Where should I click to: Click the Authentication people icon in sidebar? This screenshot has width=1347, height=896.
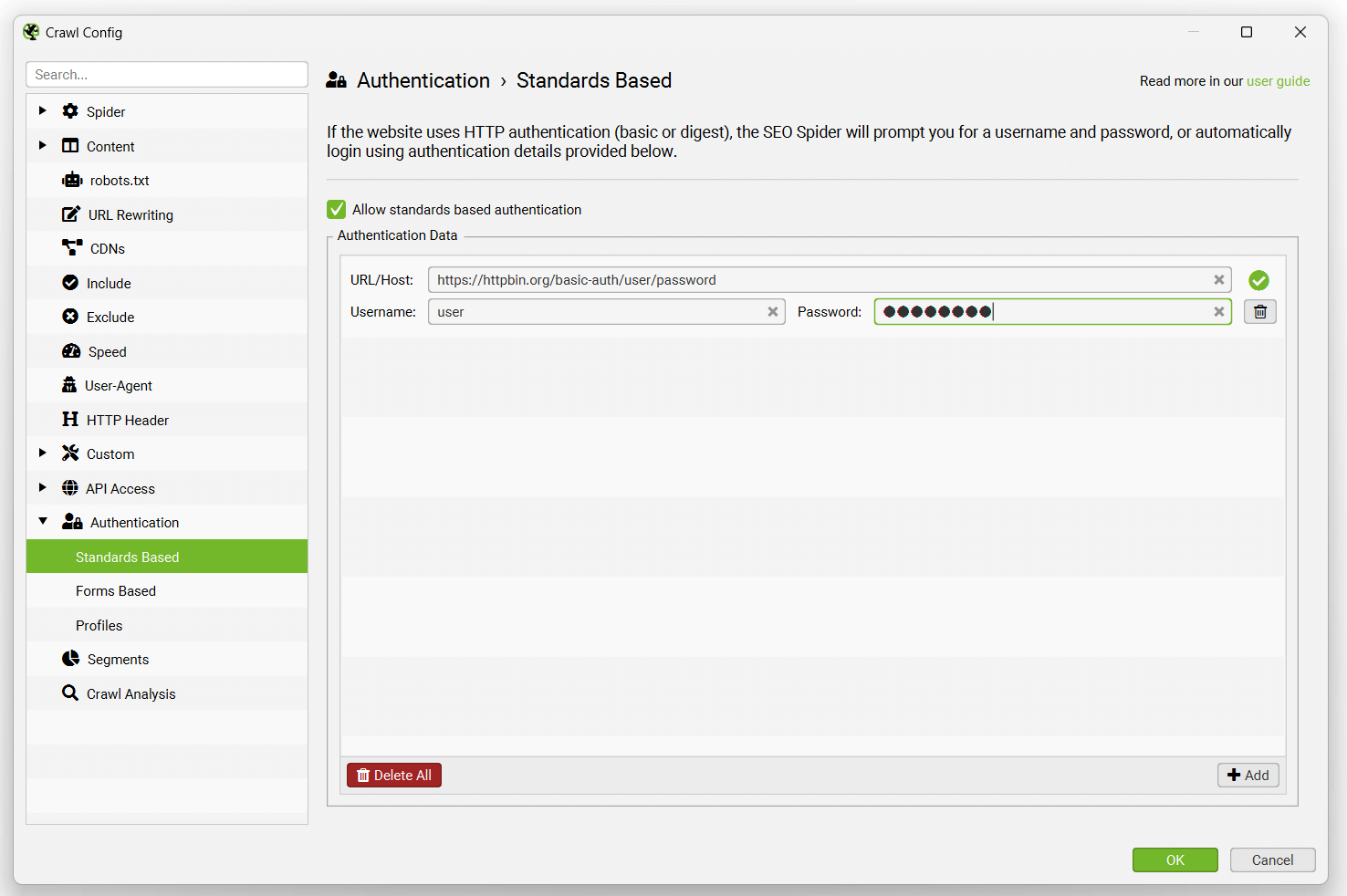tap(72, 521)
